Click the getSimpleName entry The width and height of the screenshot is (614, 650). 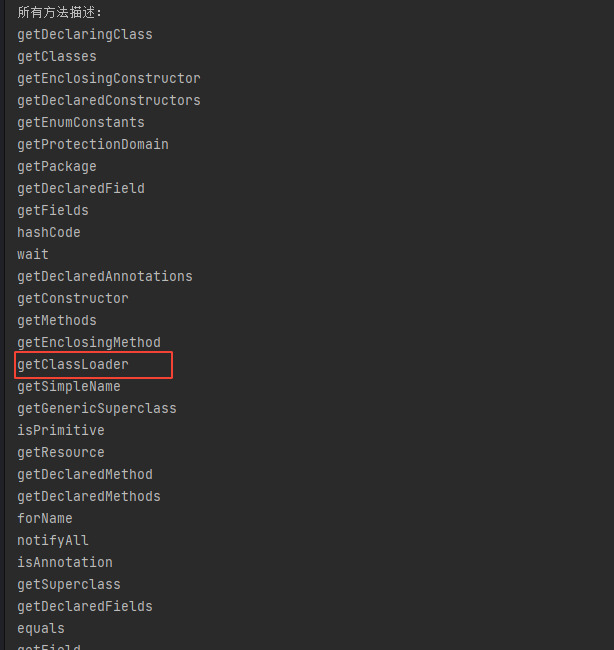69,387
